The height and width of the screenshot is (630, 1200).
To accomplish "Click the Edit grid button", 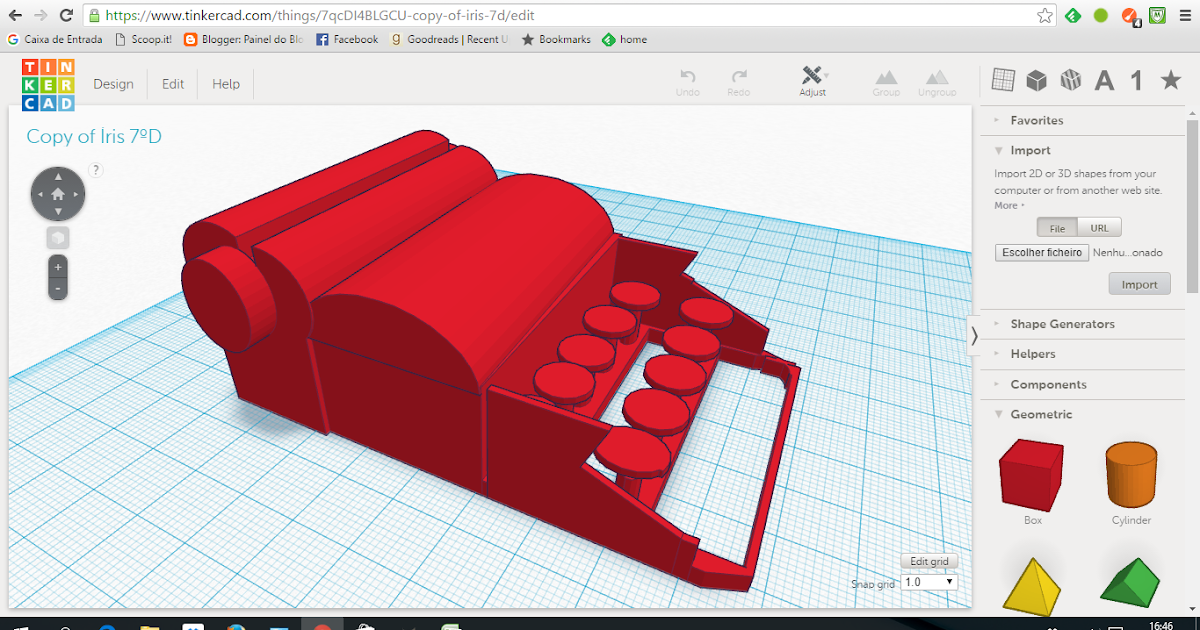I will 928,560.
